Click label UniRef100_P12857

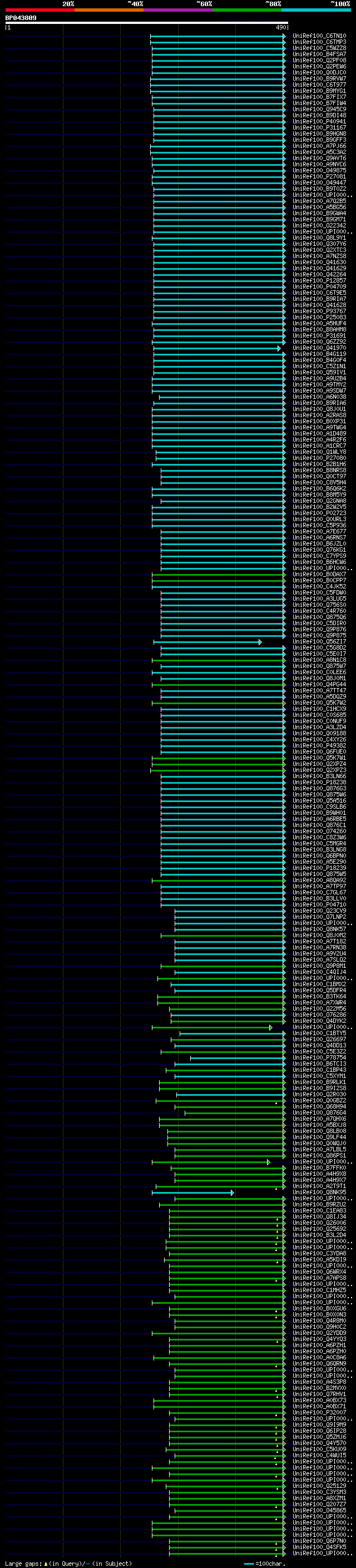point(319,280)
